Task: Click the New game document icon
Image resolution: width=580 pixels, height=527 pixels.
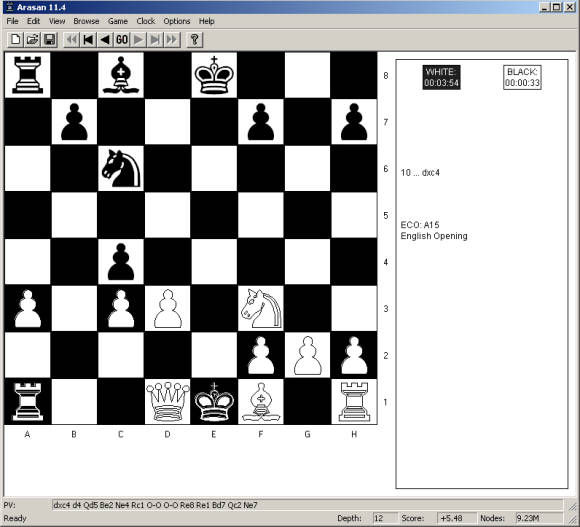Action: (x=16, y=40)
